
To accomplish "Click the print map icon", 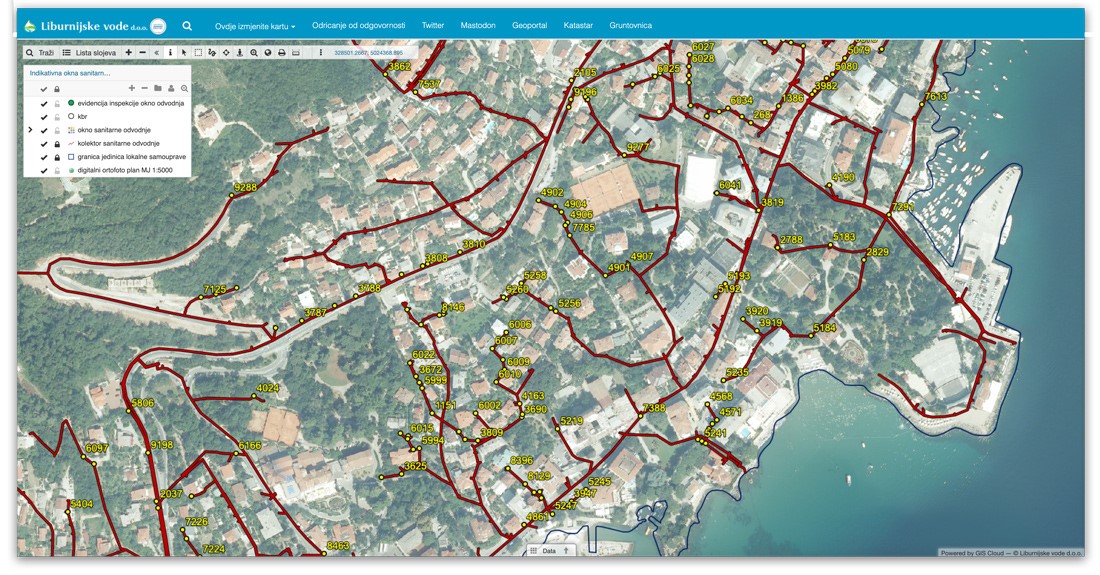I will pos(282,52).
